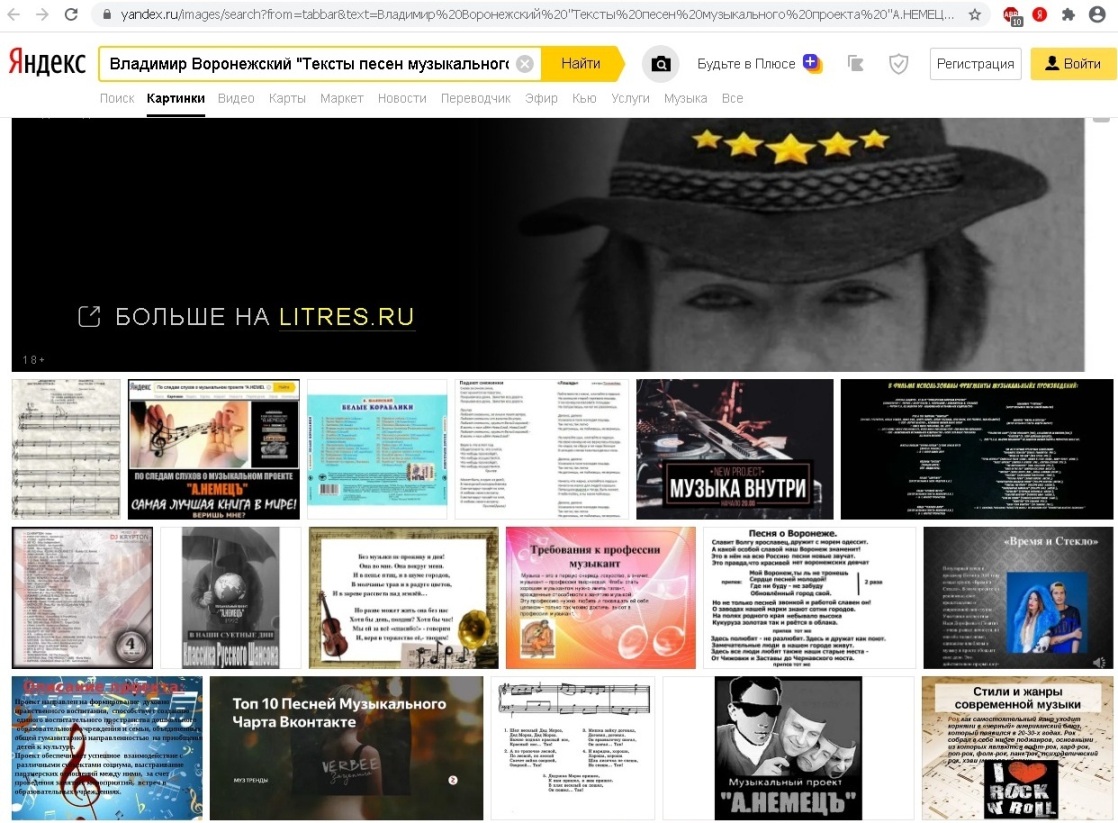1118x823 pixels.
Task: Switch to the Видео tab
Action: click(236, 98)
